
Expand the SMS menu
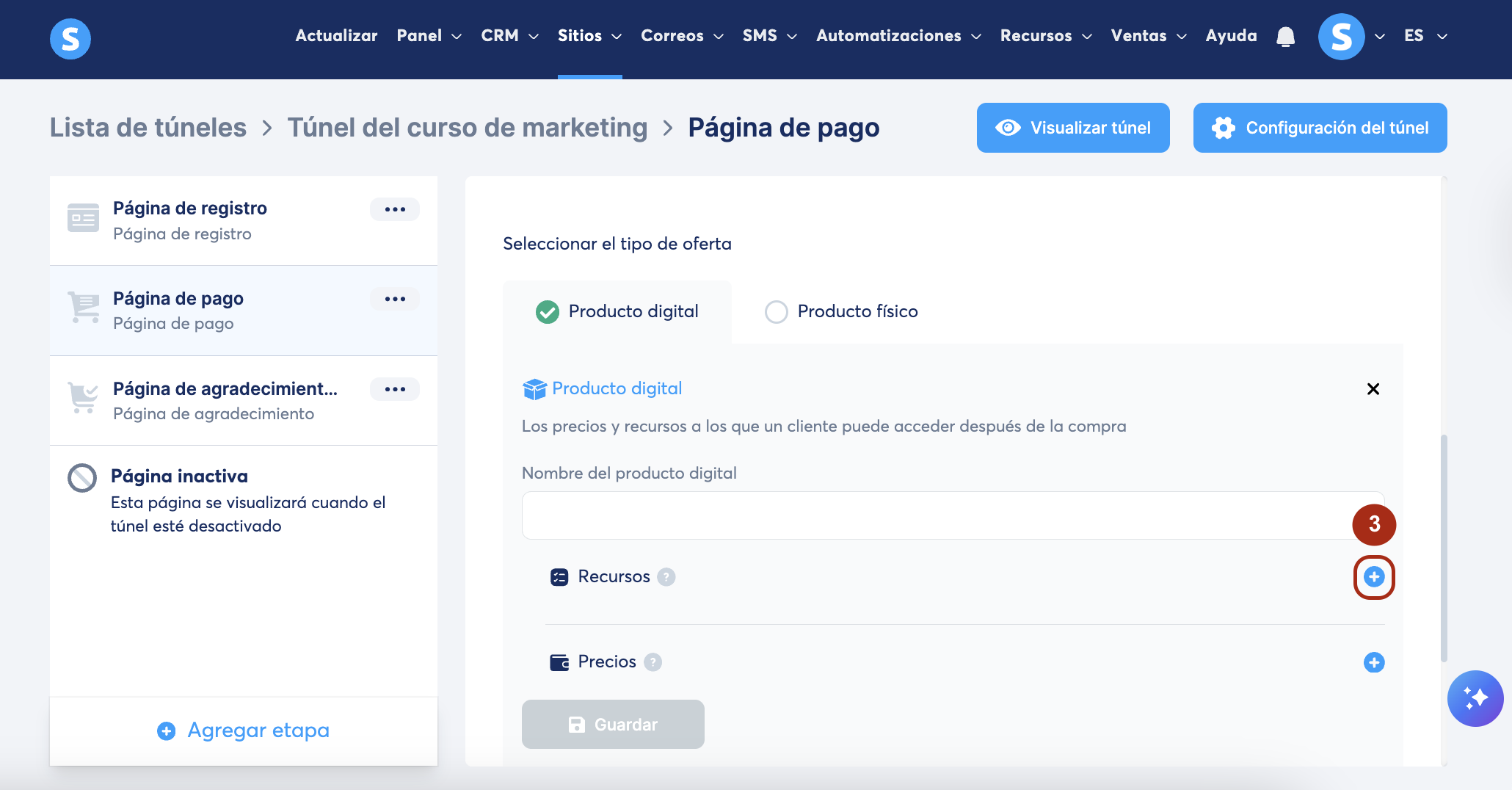(770, 36)
